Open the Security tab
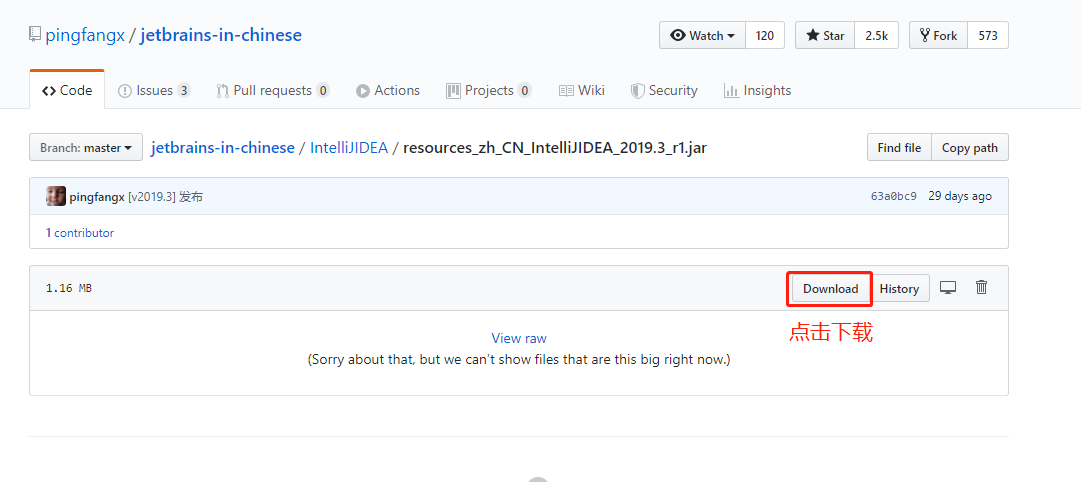The image size is (1081, 482). (664, 90)
